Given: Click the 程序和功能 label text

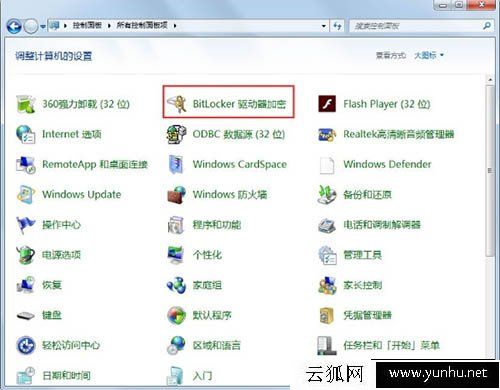Looking at the screenshot, I should coord(217,225).
